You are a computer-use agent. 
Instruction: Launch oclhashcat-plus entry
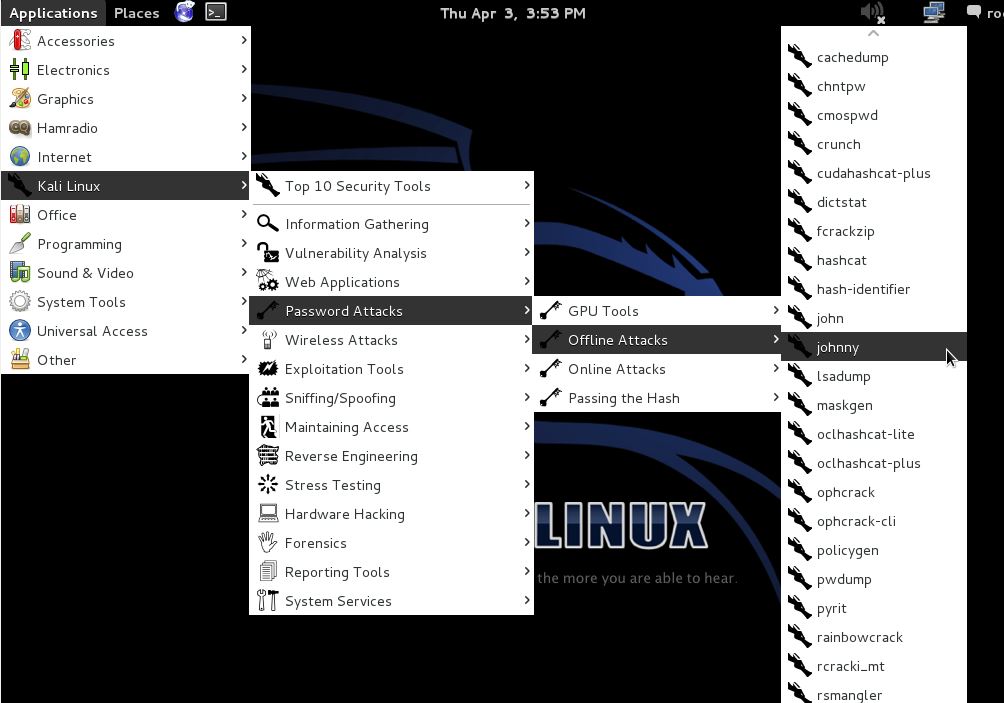[874, 463]
